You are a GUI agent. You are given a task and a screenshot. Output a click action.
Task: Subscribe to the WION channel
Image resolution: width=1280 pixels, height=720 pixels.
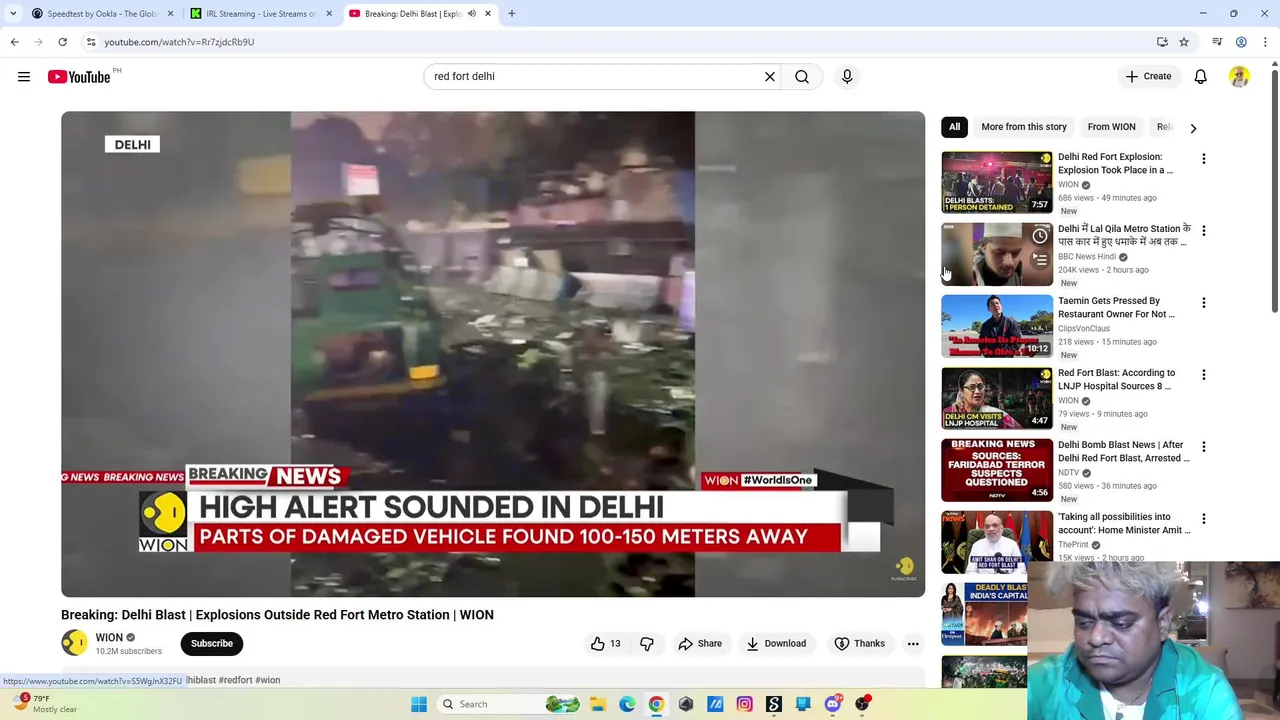tap(212, 643)
